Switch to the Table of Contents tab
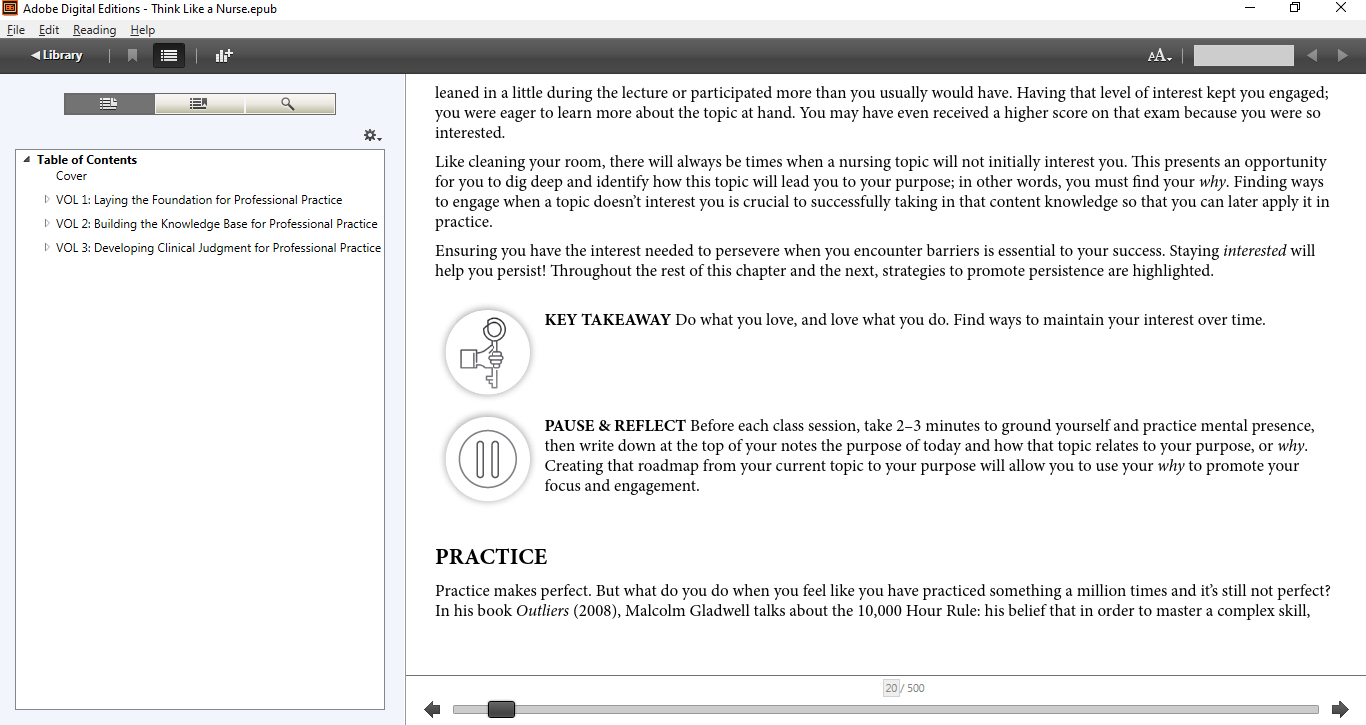 point(109,104)
